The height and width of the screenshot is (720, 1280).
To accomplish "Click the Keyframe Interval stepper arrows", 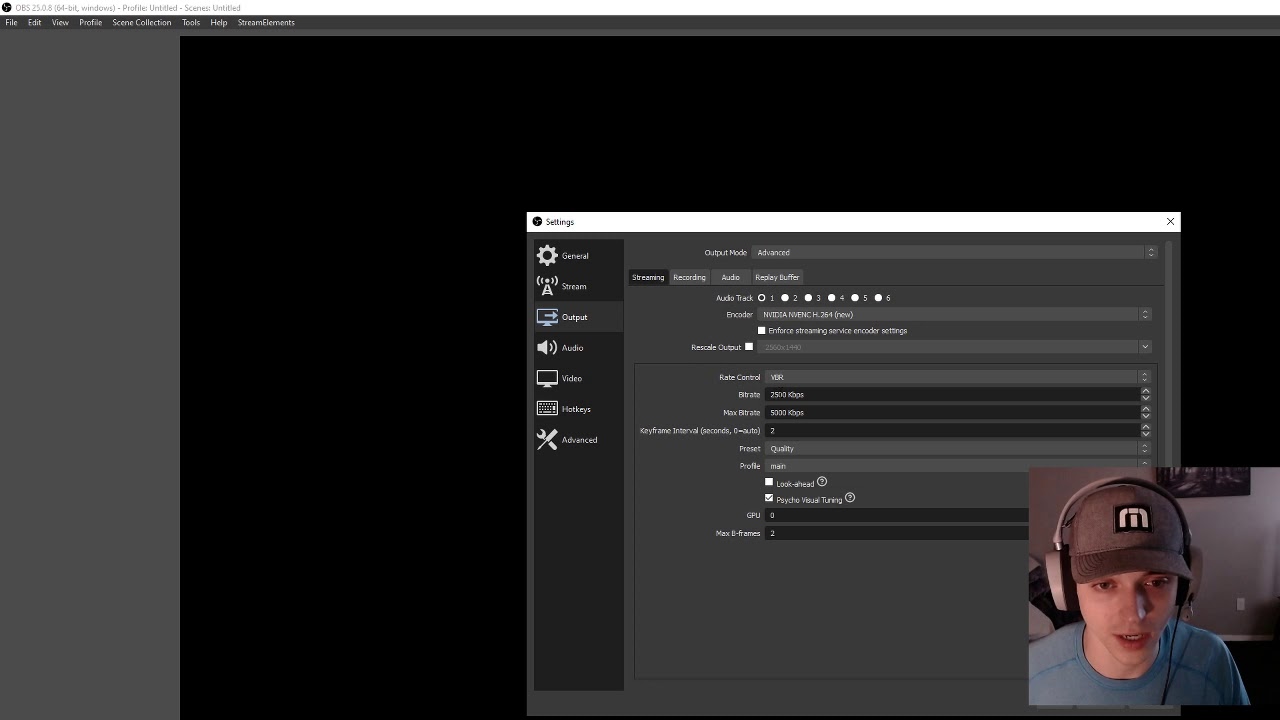I will tap(1146, 431).
